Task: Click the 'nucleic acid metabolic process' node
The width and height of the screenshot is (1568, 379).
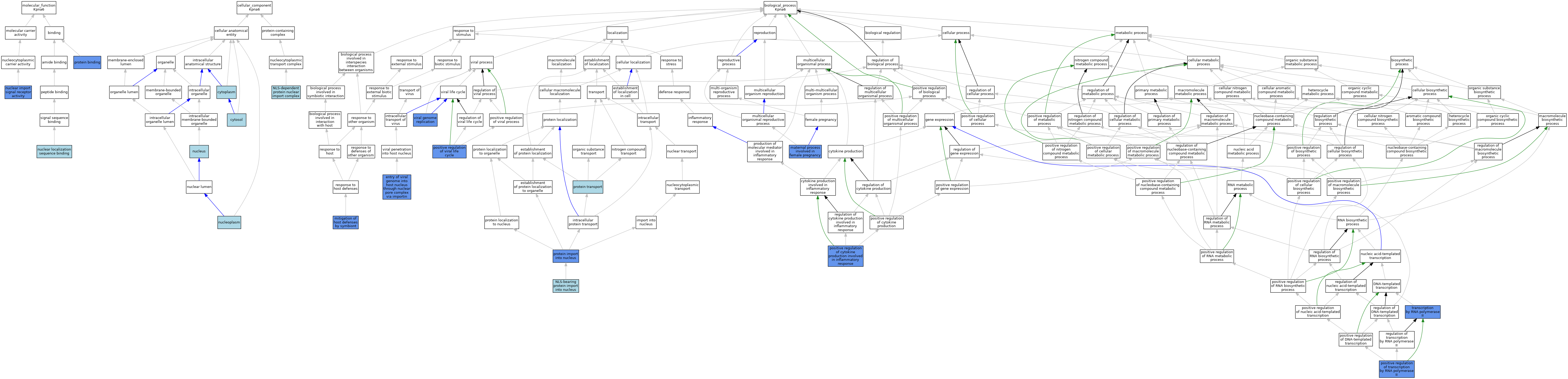Action: (x=1243, y=151)
